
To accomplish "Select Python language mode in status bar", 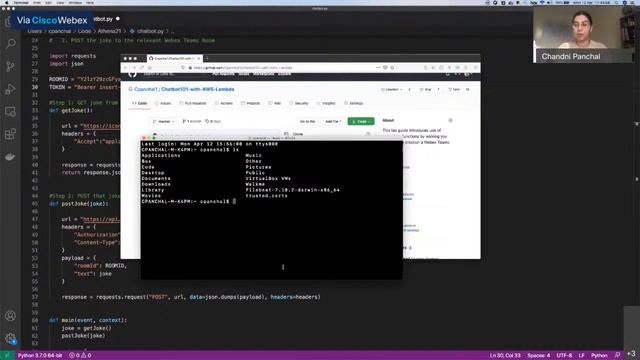I will pyautogui.click(x=599, y=356).
